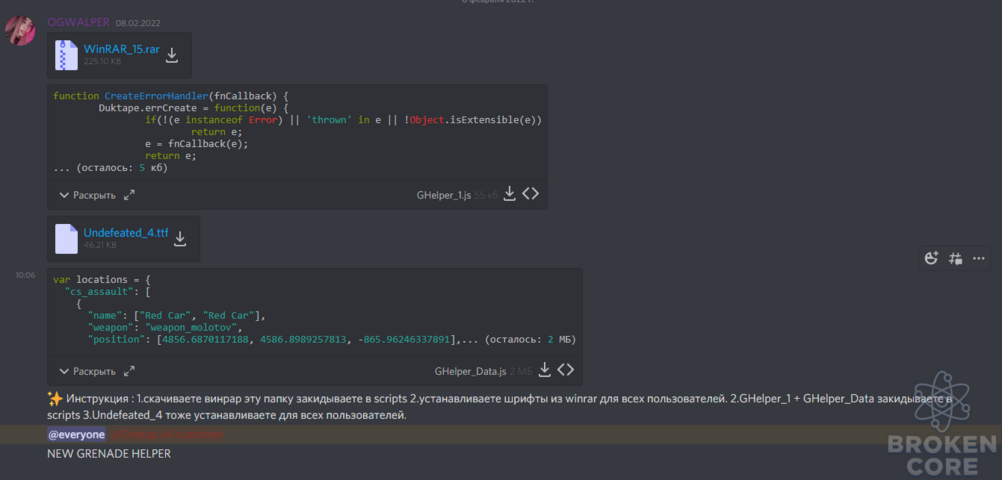Image resolution: width=1002 pixels, height=480 pixels.
Task: Click the 'function CreateErrorHandler' code line
Action: [x=171, y=96]
